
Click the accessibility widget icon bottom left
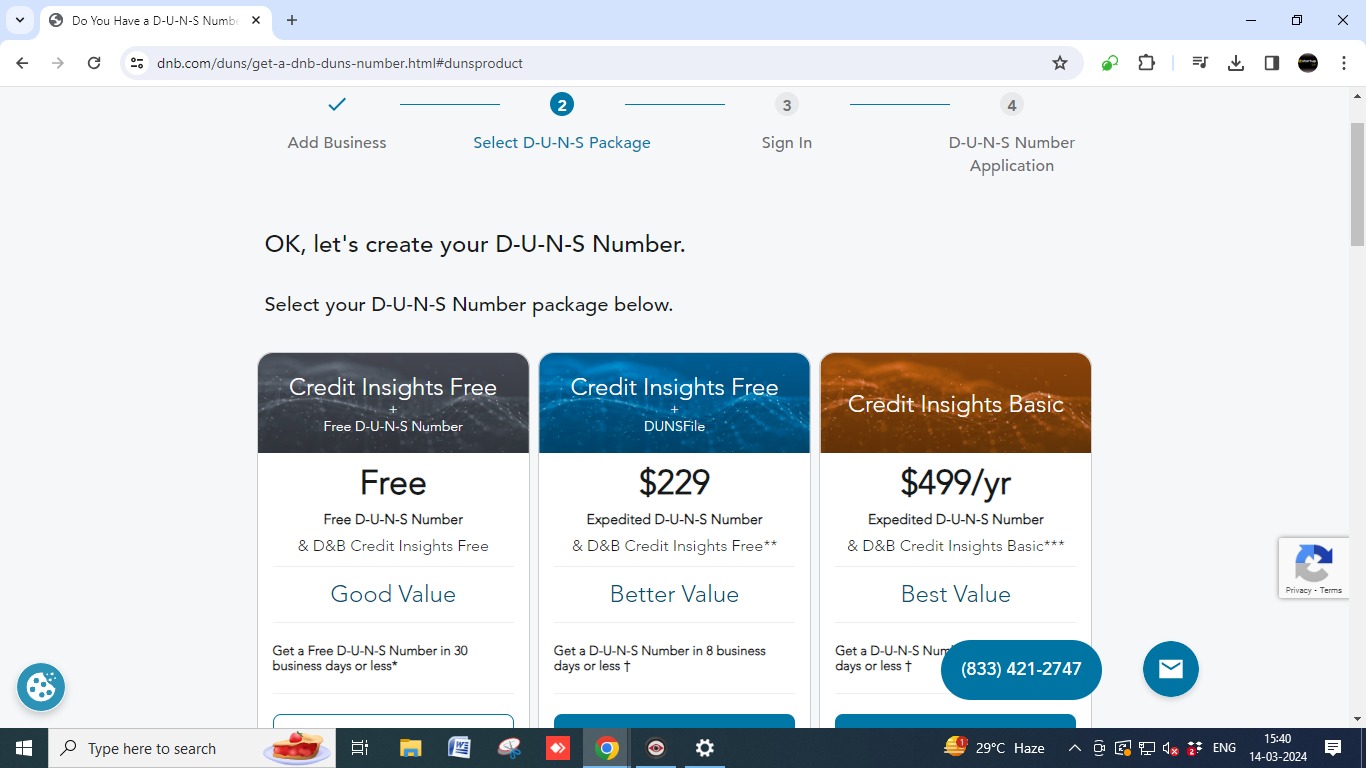point(40,687)
